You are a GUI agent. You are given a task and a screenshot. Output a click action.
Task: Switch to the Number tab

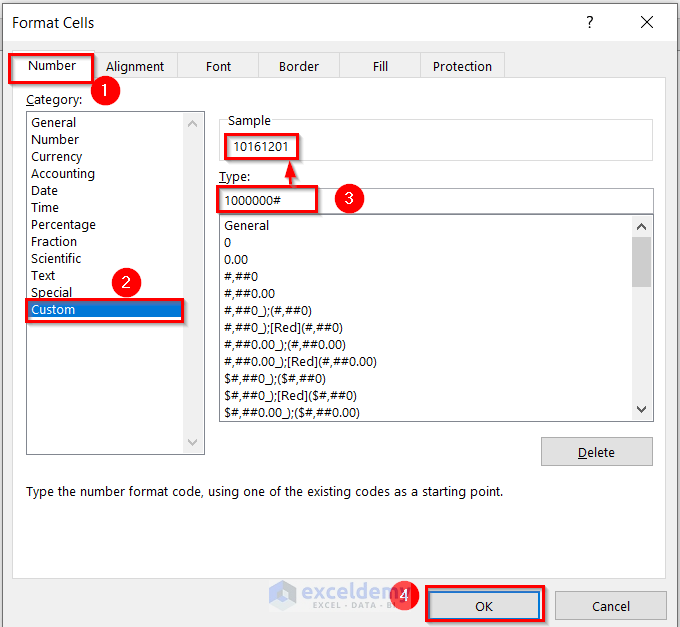coord(52,66)
